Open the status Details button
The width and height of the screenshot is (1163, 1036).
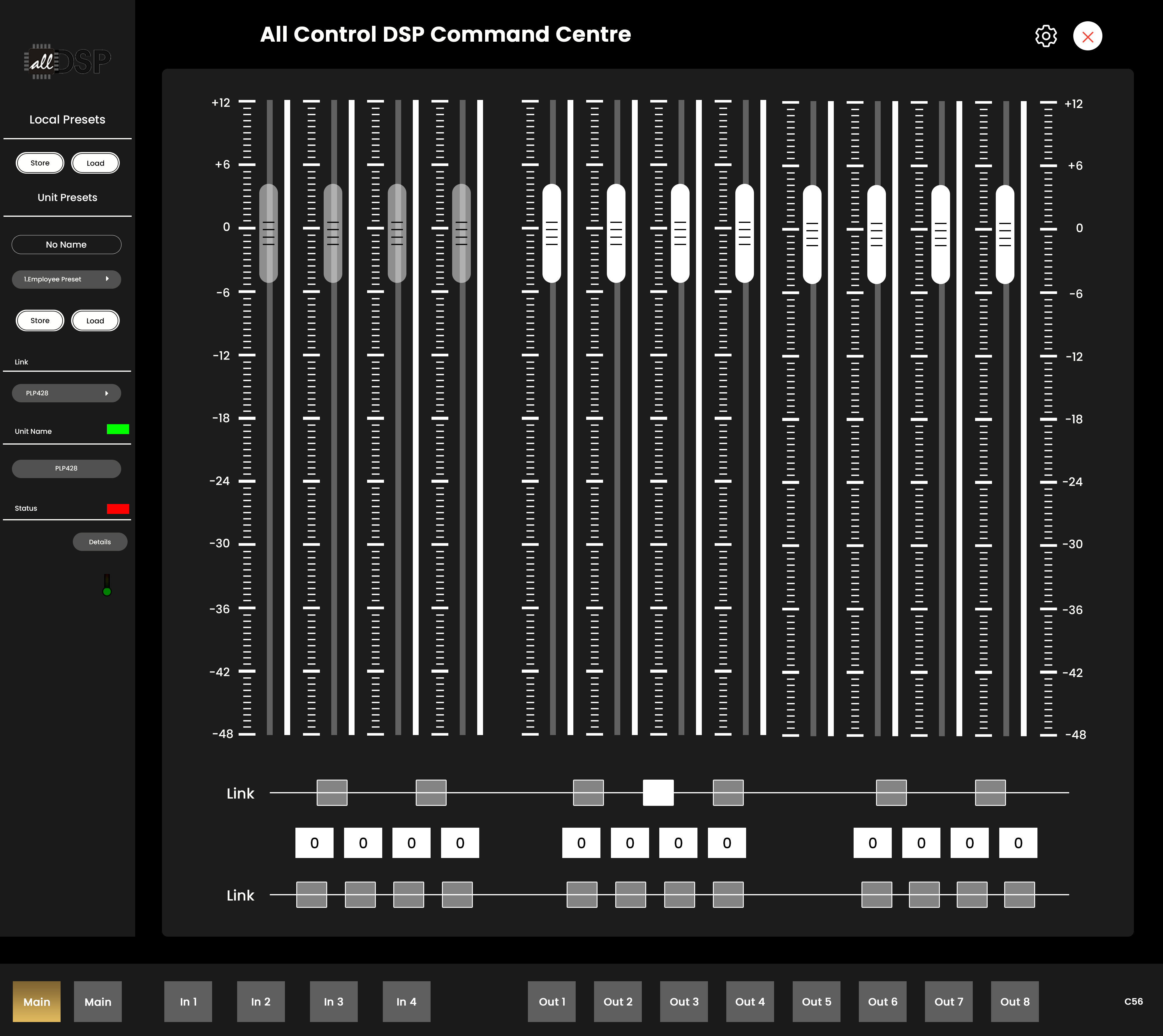100,542
